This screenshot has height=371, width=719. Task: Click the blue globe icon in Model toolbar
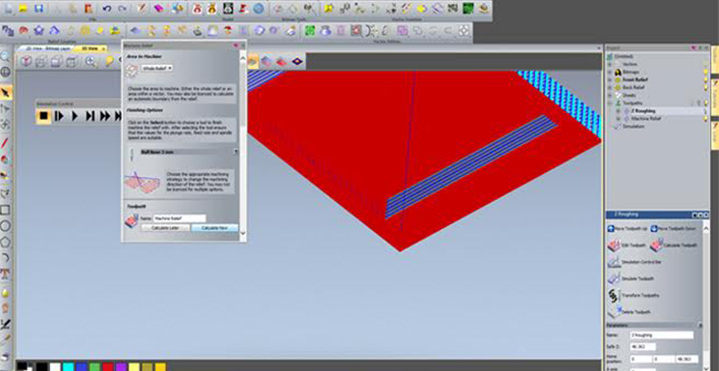[259, 8]
